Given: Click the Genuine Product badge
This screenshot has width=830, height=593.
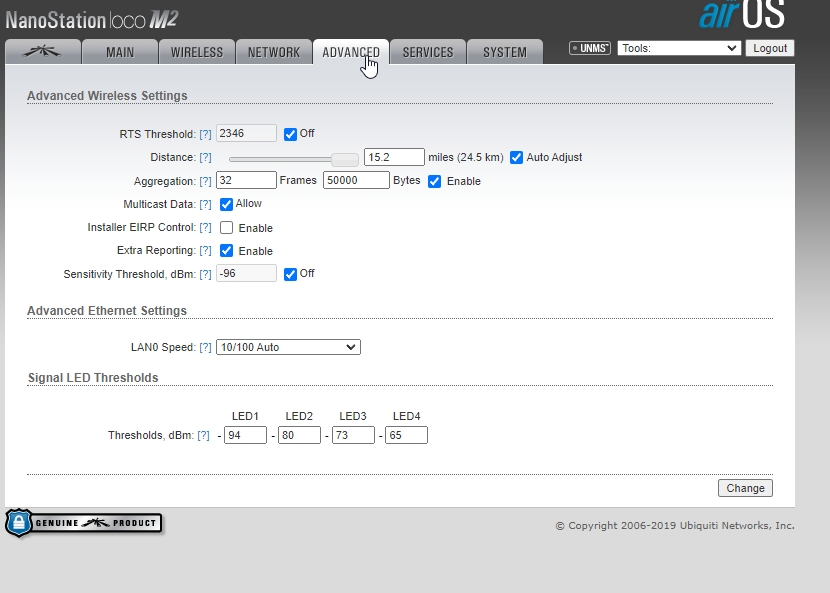Looking at the screenshot, I should [84, 523].
